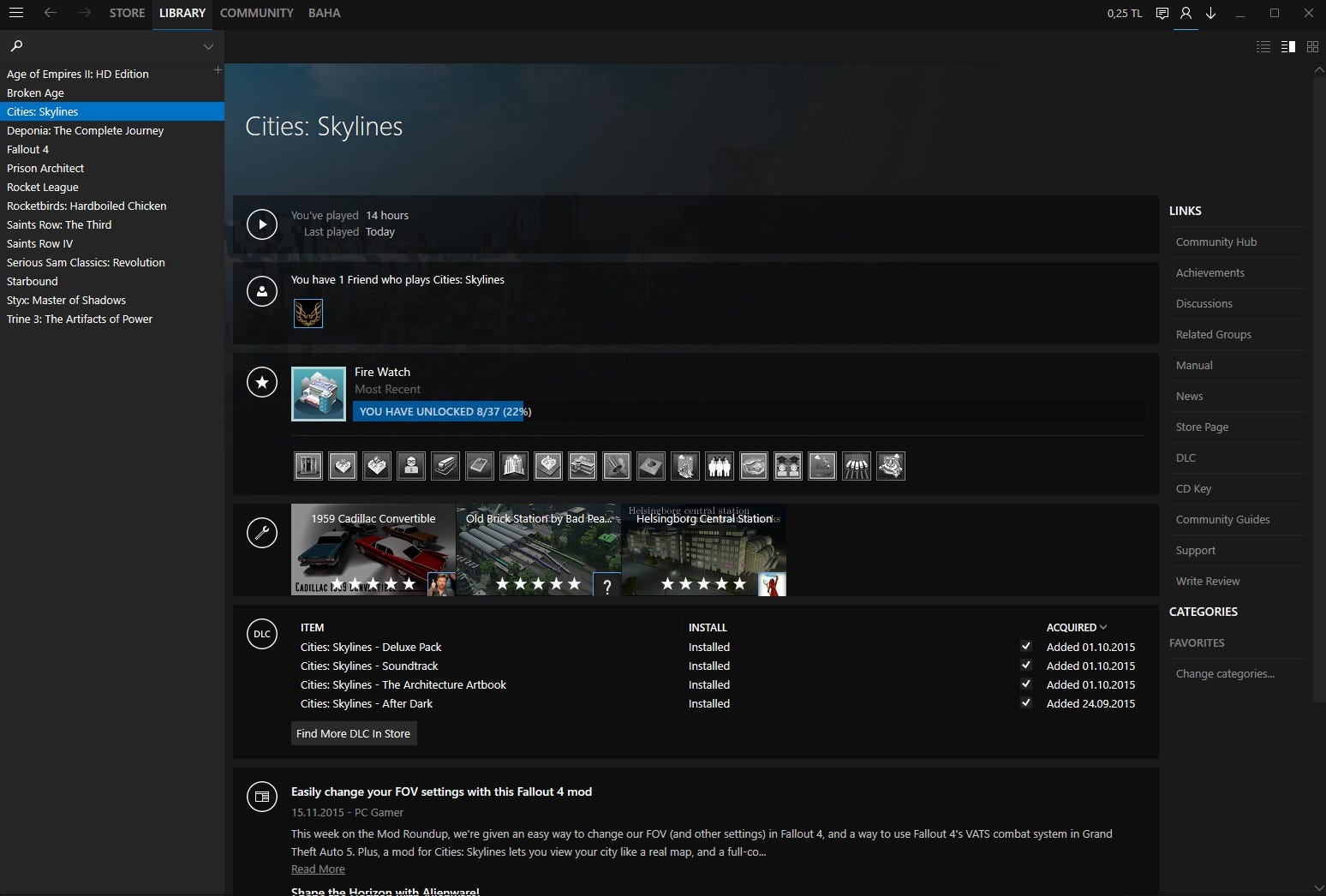Open Helsingborg Central Station workshop item

[x=704, y=550]
